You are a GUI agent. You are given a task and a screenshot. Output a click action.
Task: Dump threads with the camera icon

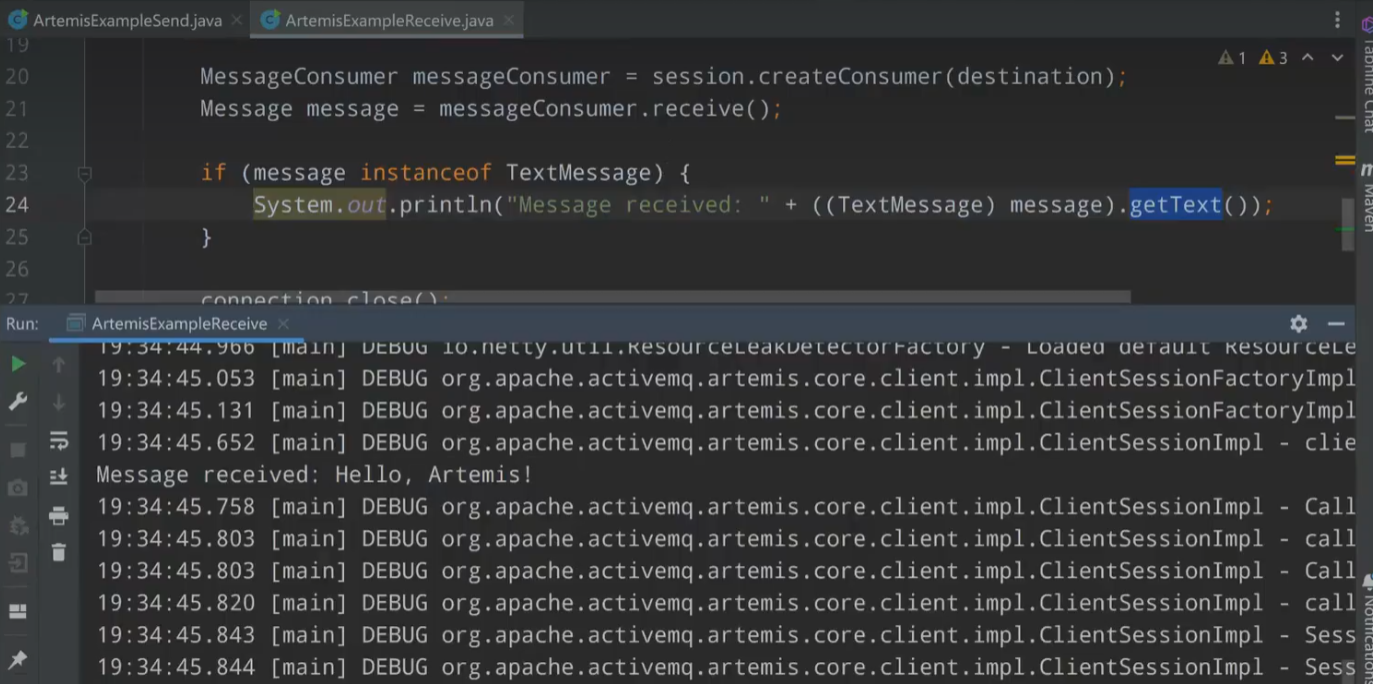[x=18, y=488]
